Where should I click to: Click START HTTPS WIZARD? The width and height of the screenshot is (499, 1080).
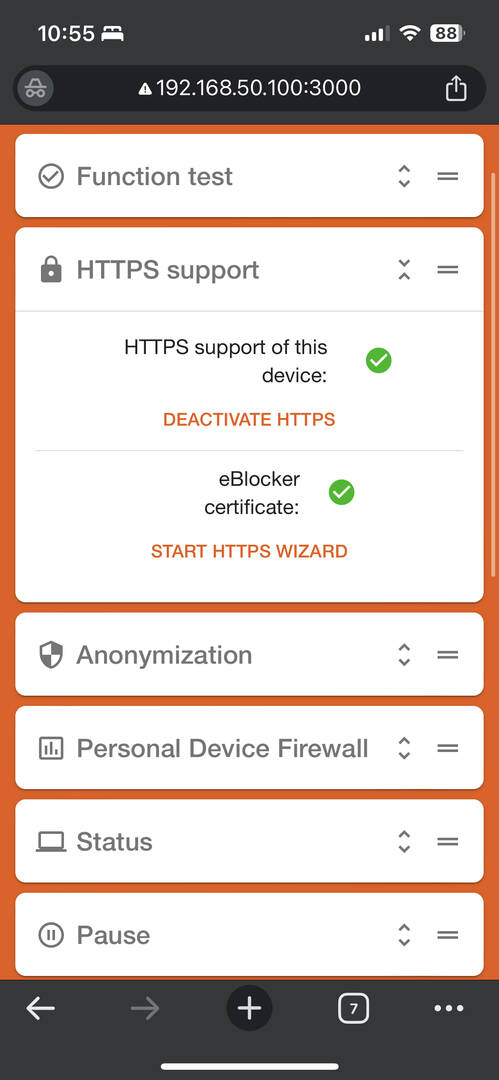coord(250,551)
